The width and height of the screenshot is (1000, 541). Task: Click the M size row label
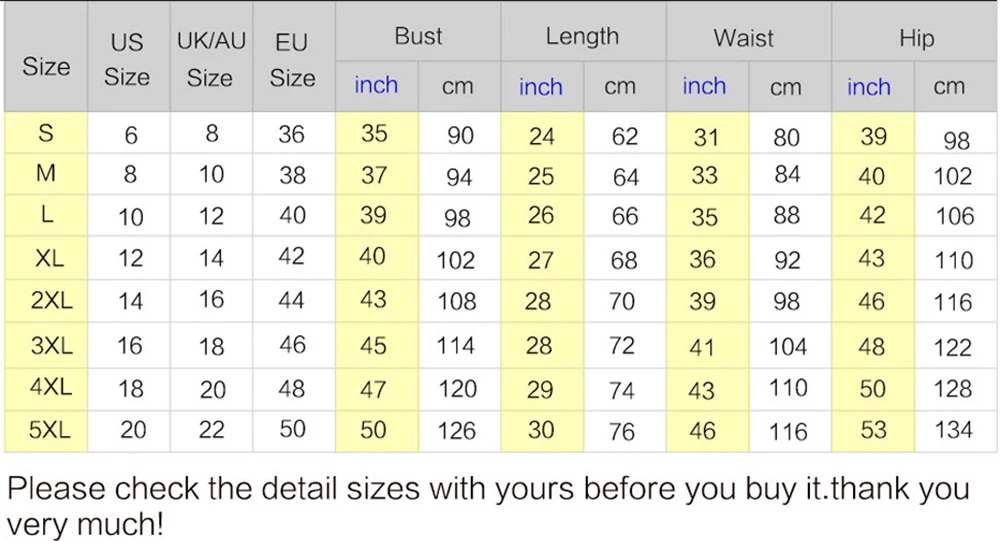click(46, 174)
